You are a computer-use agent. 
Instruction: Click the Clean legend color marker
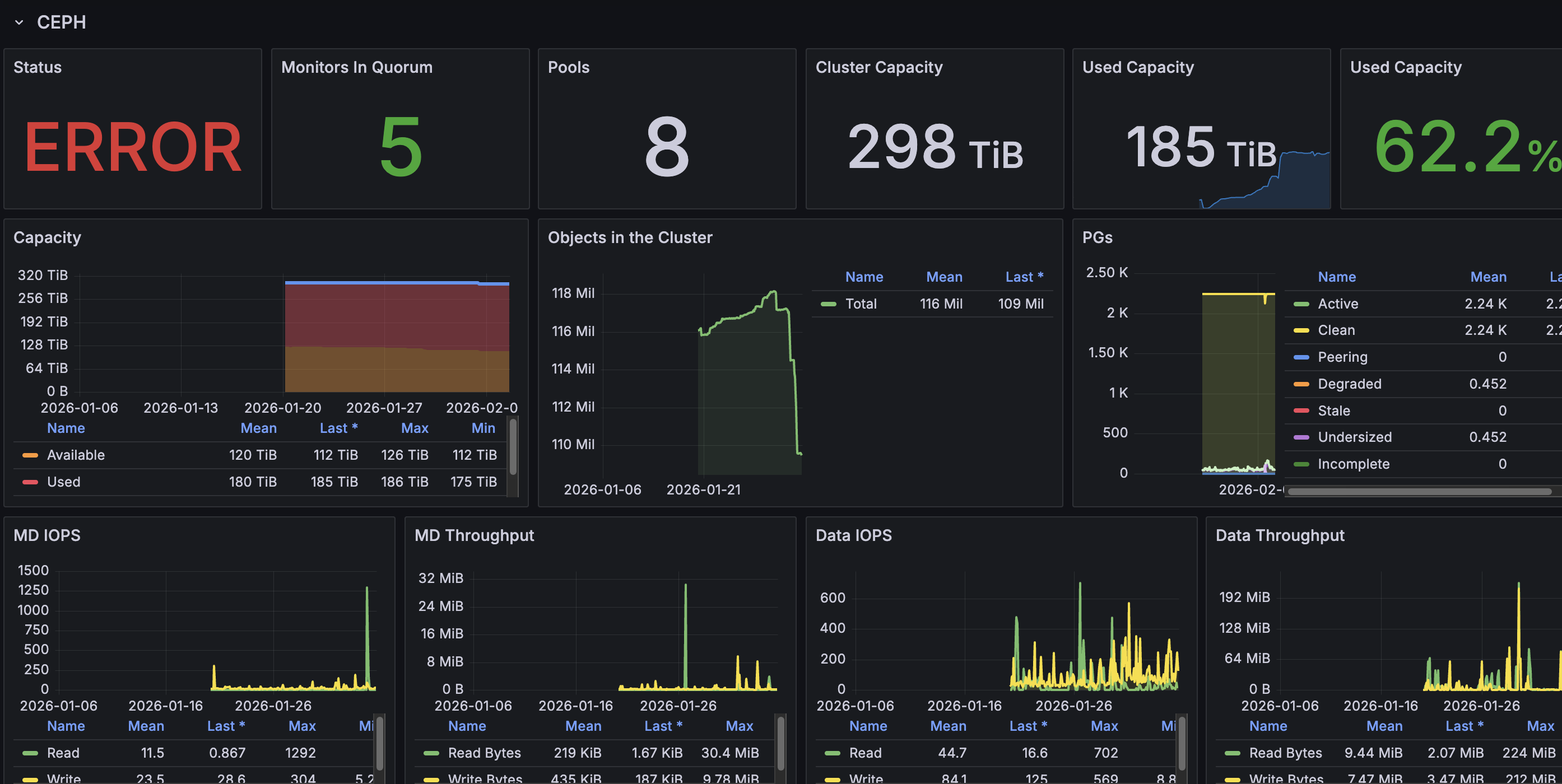[x=1301, y=330]
